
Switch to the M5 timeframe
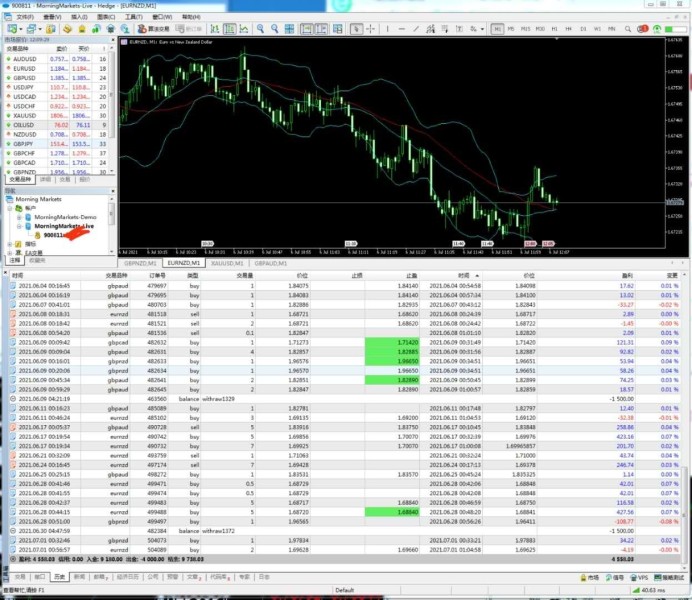pyautogui.click(x=511, y=29)
